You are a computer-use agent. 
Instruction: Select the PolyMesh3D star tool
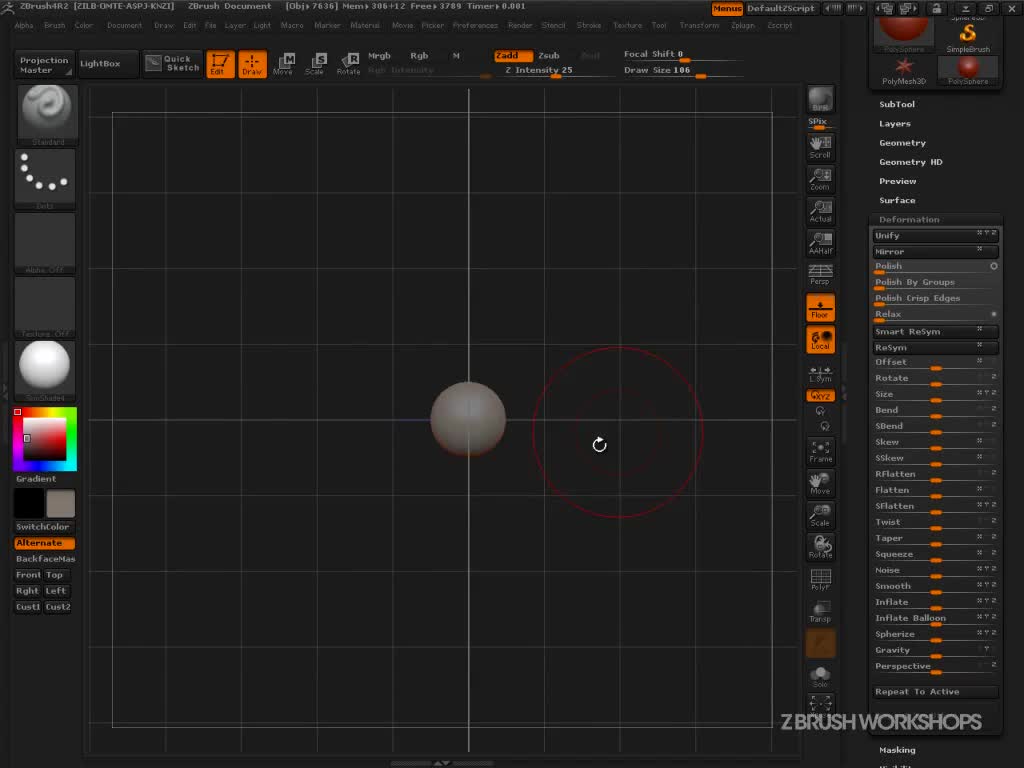(x=904, y=71)
